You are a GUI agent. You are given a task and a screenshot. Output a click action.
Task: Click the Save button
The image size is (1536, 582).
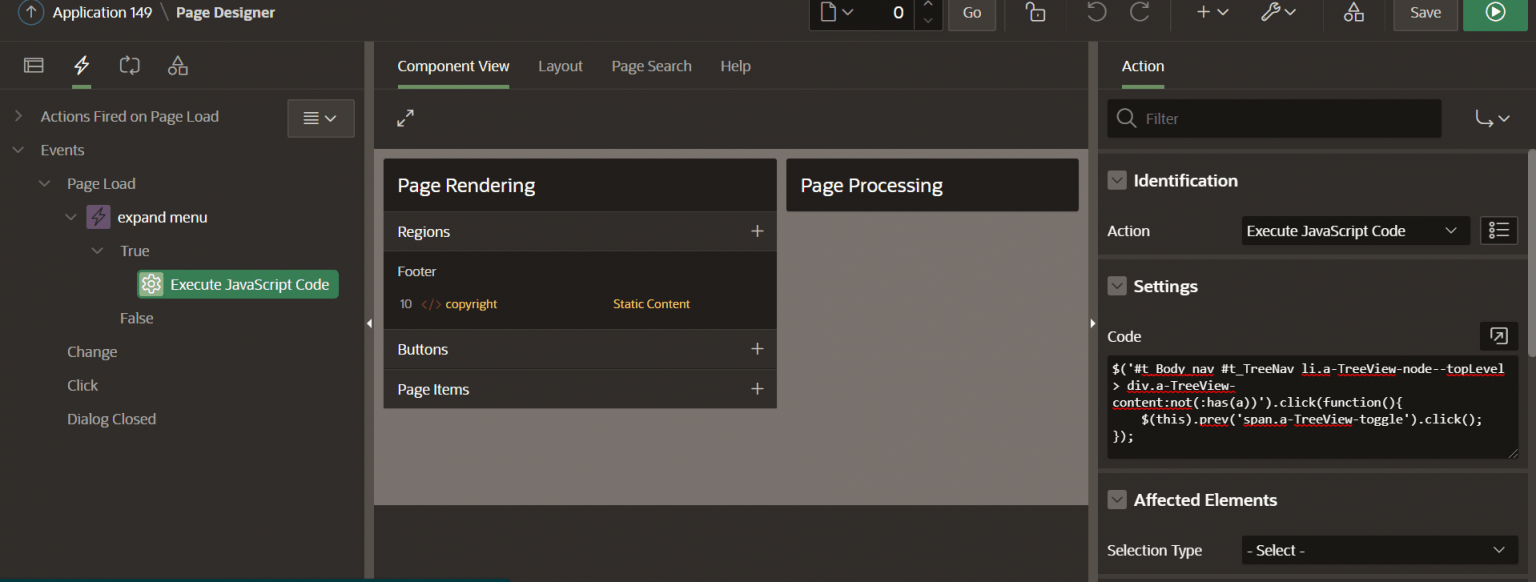tap(1425, 14)
